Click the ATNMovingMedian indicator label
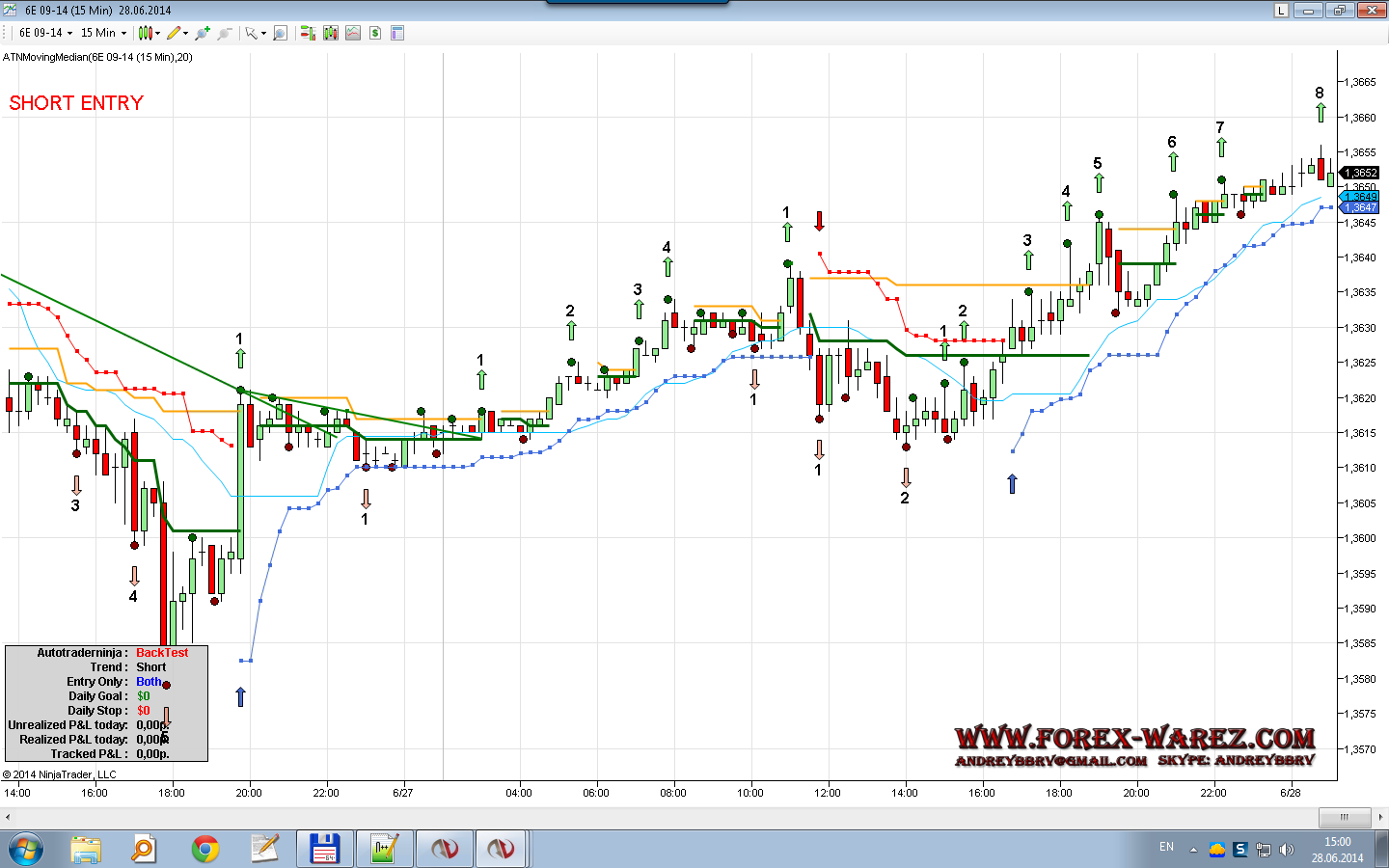 pos(97,57)
